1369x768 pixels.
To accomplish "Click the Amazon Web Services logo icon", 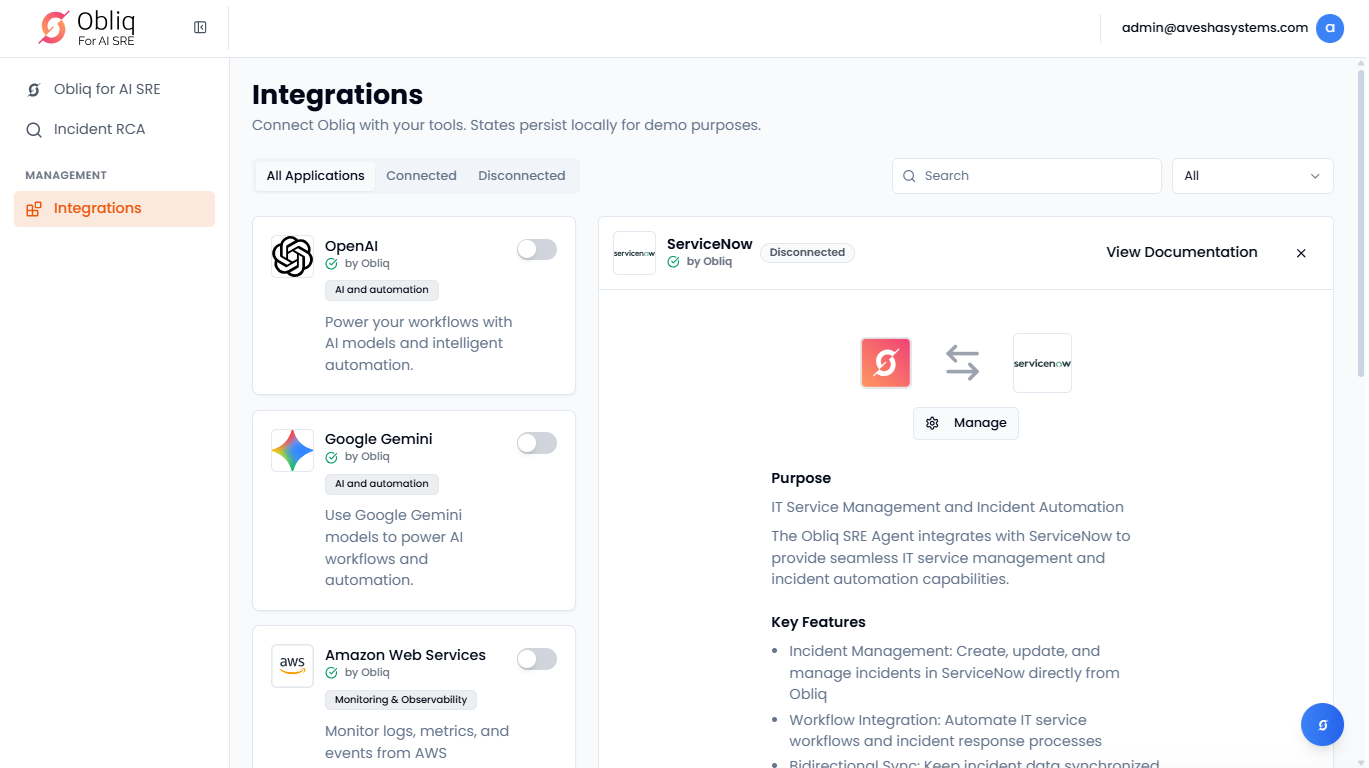I will click(292, 666).
